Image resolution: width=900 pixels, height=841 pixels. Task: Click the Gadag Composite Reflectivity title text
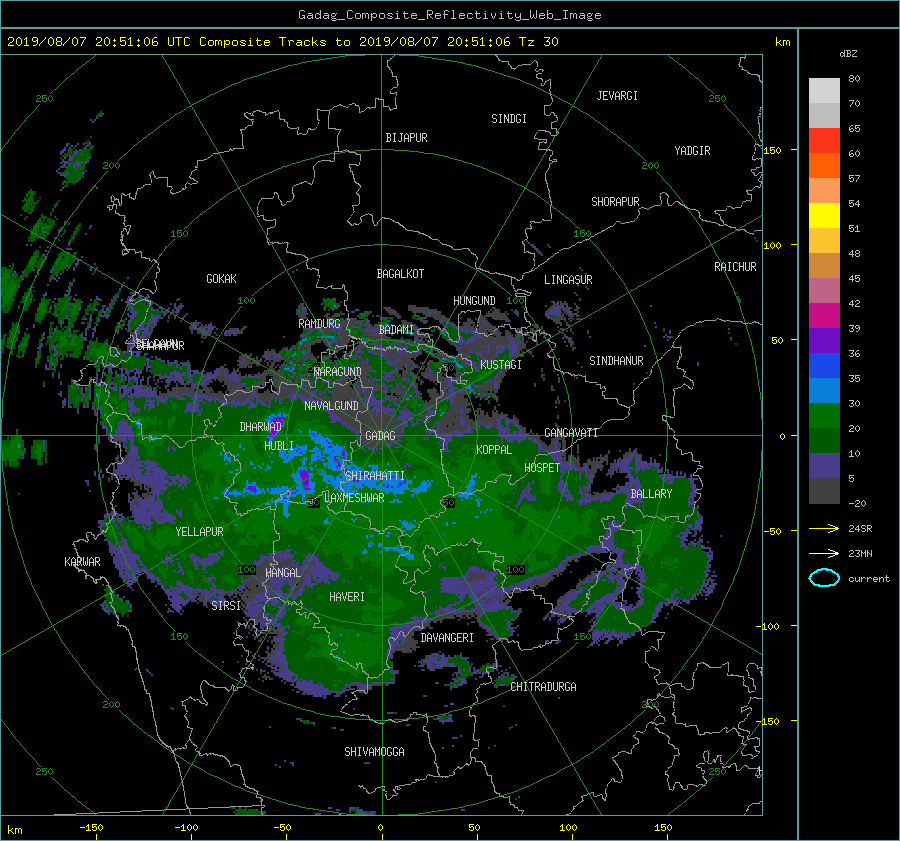tap(449, 15)
